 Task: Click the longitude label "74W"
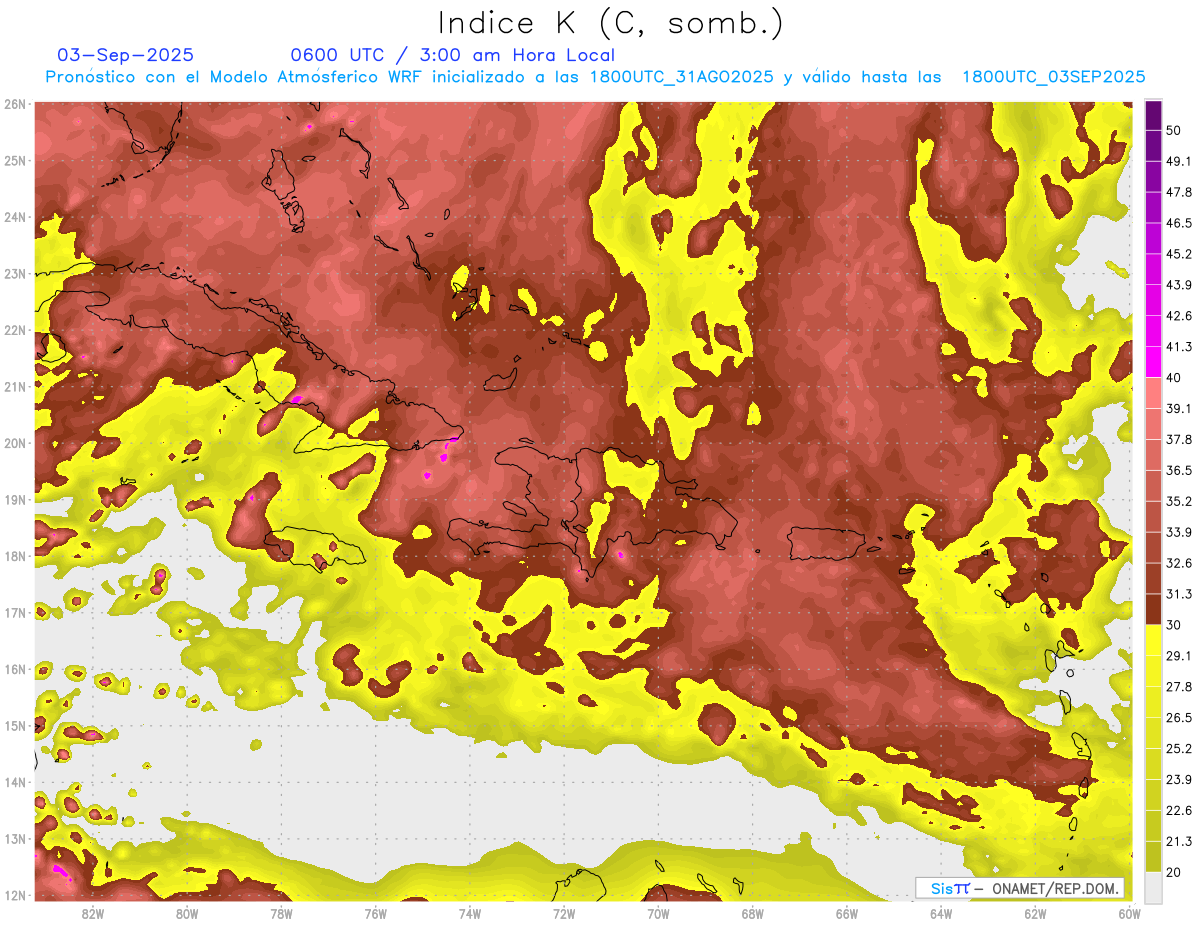coord(470,913)
